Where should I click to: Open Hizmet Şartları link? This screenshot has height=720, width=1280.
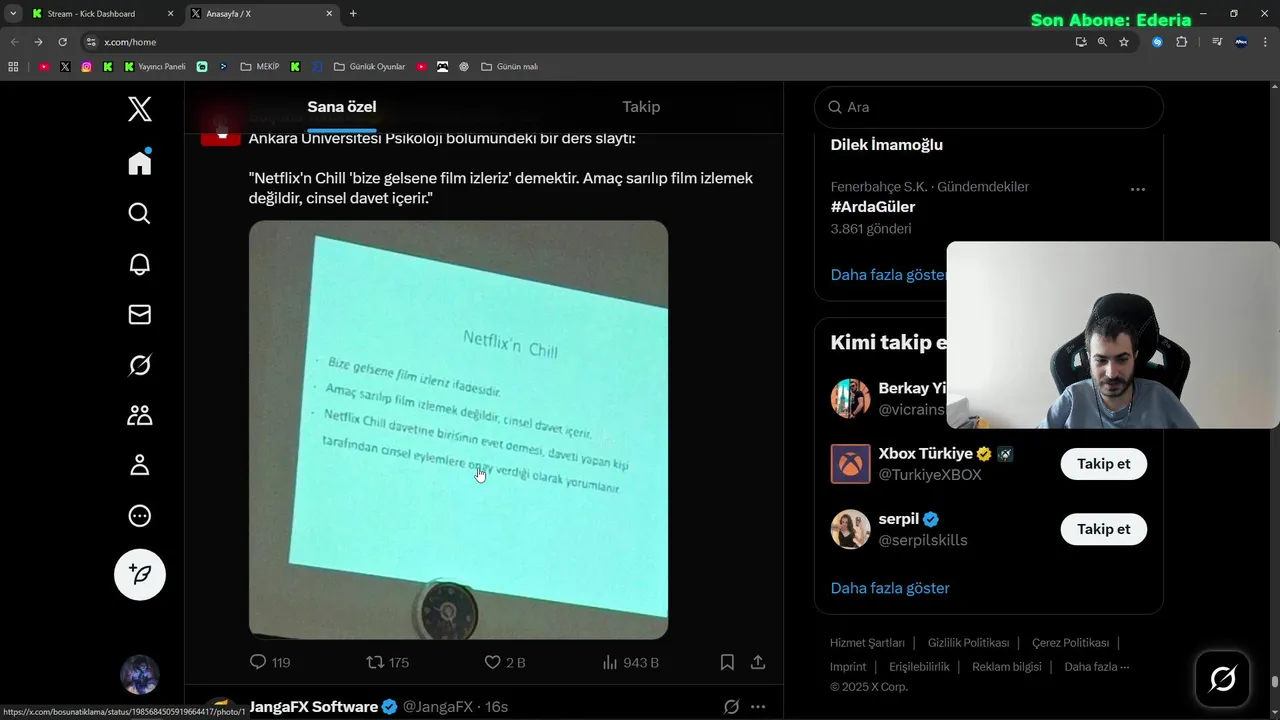coord(867,643)
